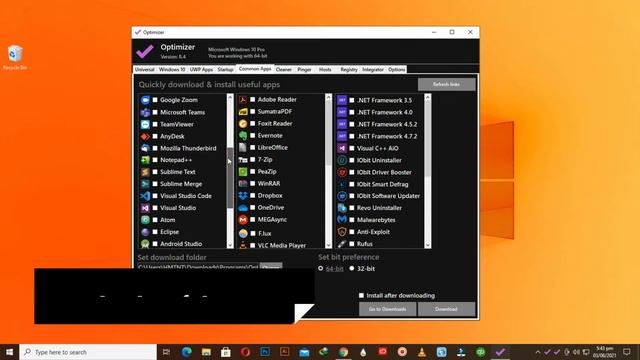
Task: Open VLC cone icon in taskbar
Action: point(422,352)
